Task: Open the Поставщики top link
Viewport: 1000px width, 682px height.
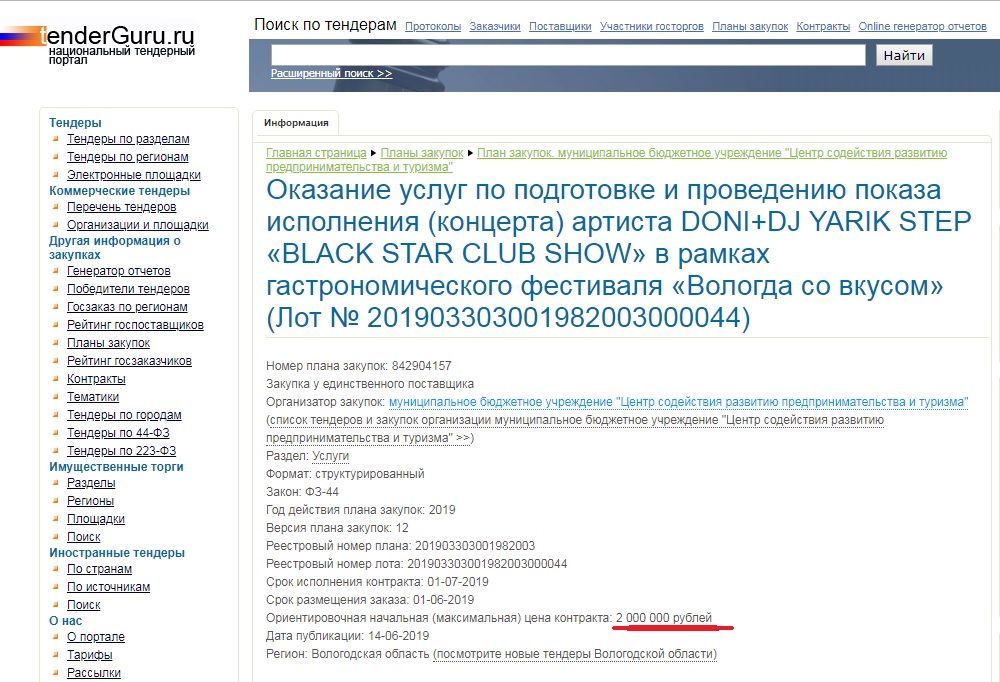Action: [560, 26]
